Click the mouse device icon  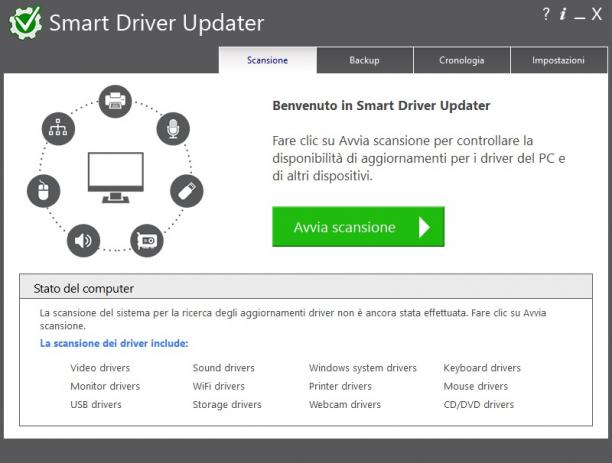tap(43, 191)
